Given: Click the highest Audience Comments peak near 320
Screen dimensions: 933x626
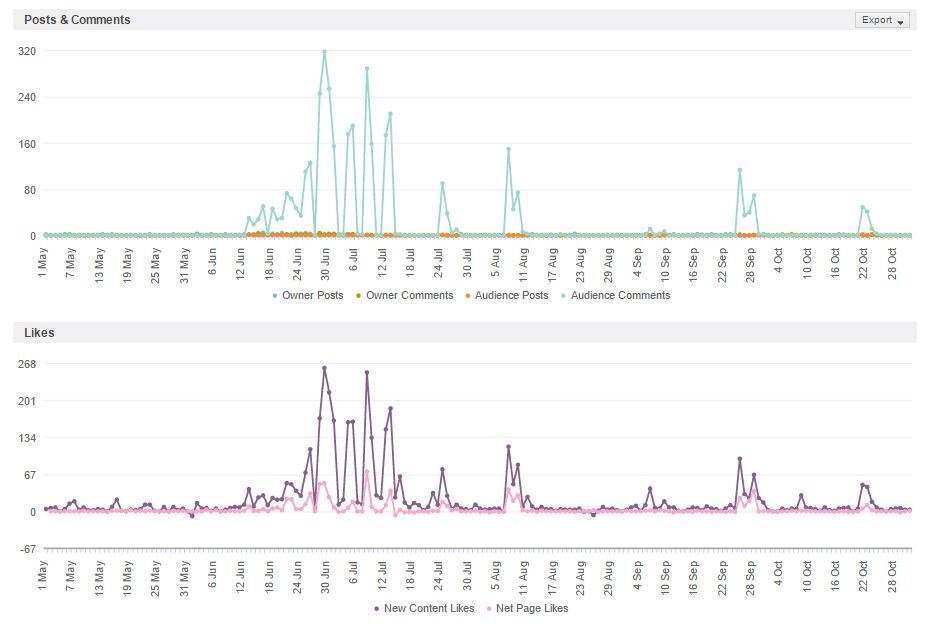Looking at the screenshot, I should 324,51.
